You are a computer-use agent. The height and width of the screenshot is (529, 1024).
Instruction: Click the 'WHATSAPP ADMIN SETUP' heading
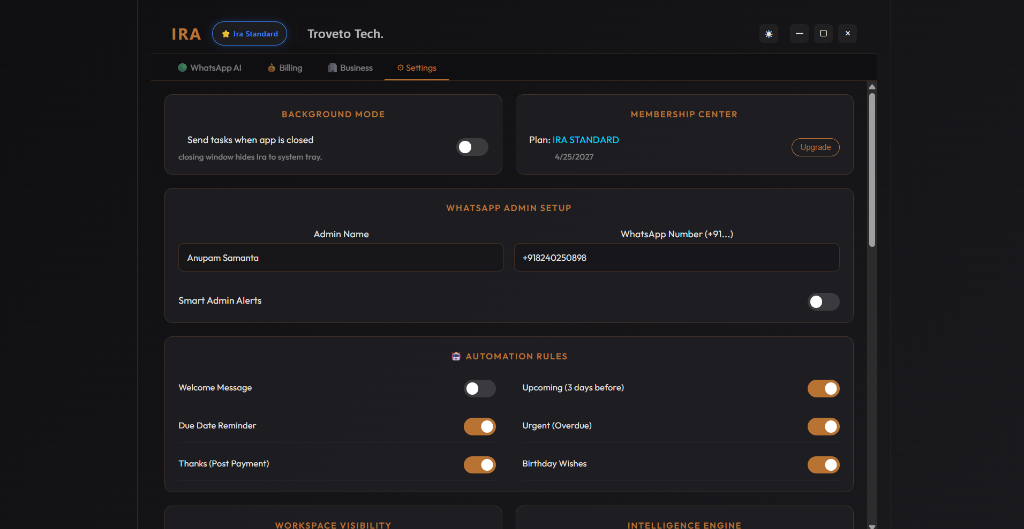pos(509,208)
